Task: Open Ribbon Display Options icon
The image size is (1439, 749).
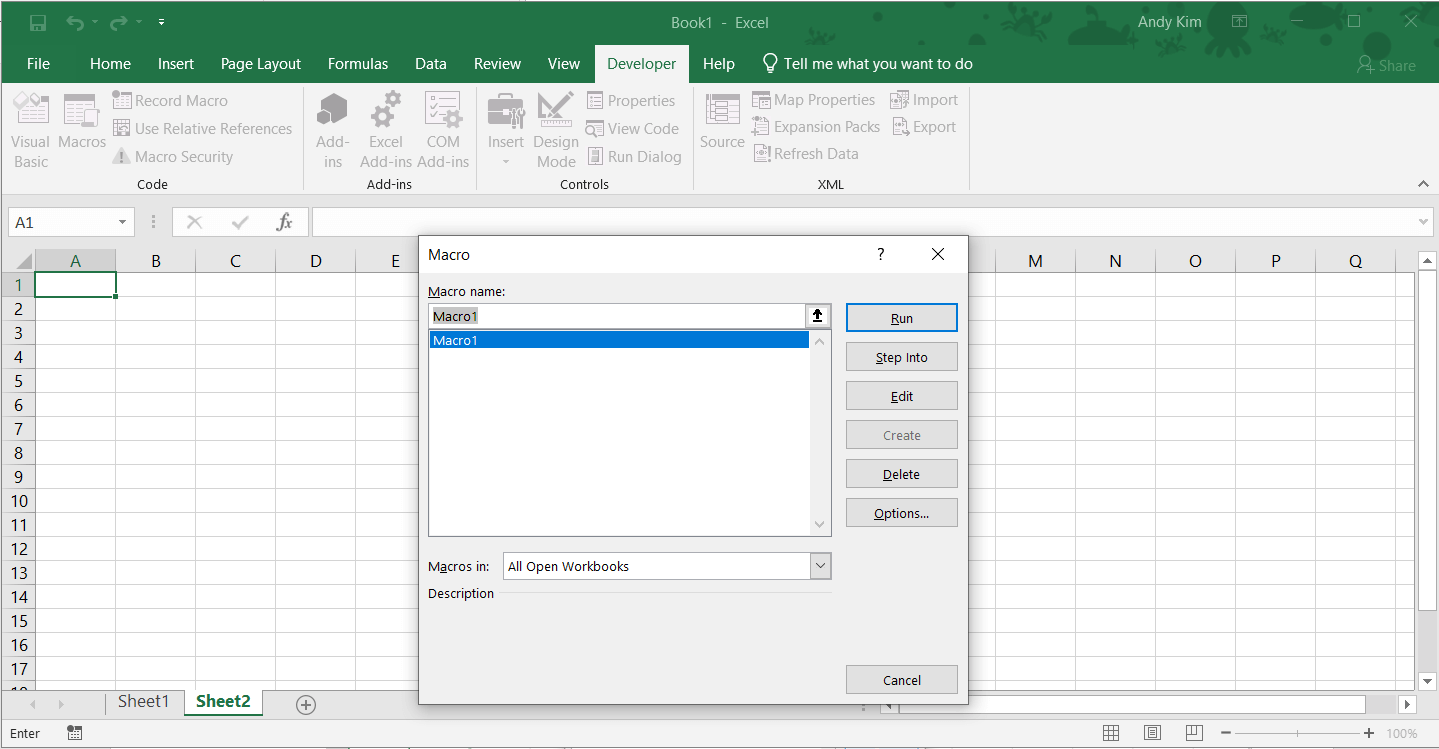Action: (1239, 22)
